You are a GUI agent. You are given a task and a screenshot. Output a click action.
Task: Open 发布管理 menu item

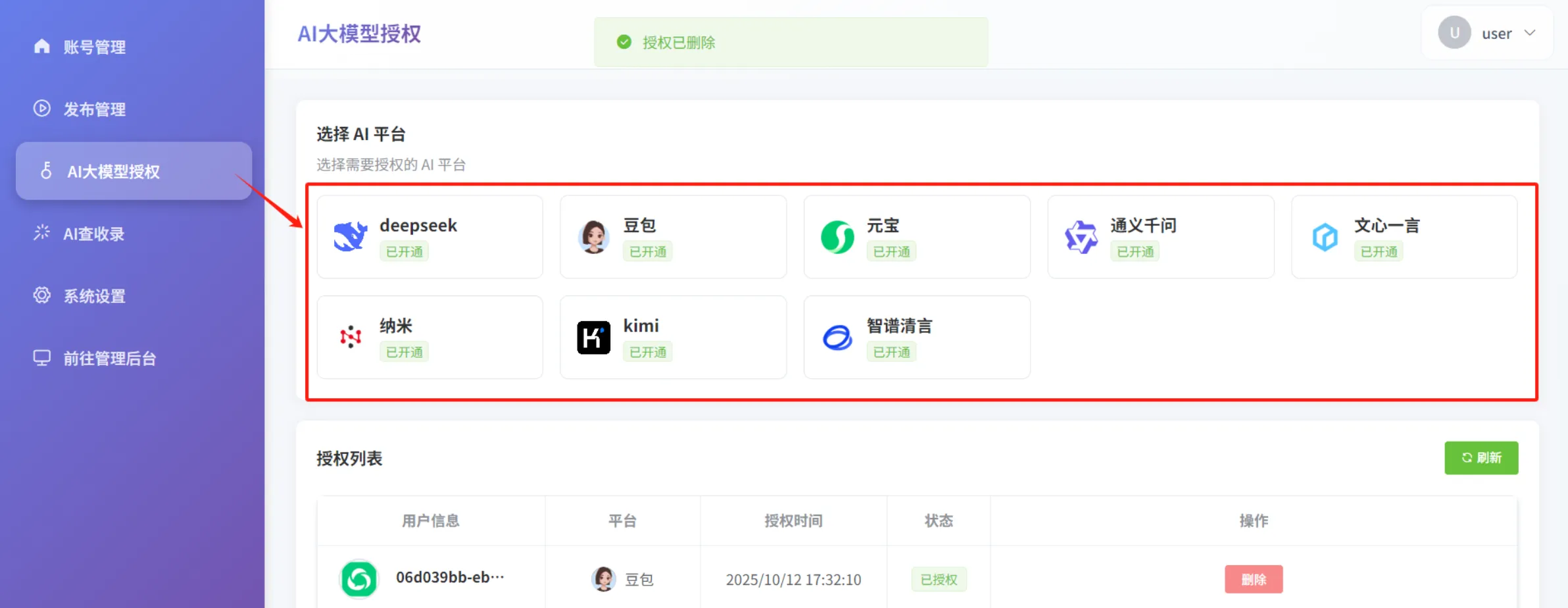[134, 109]
